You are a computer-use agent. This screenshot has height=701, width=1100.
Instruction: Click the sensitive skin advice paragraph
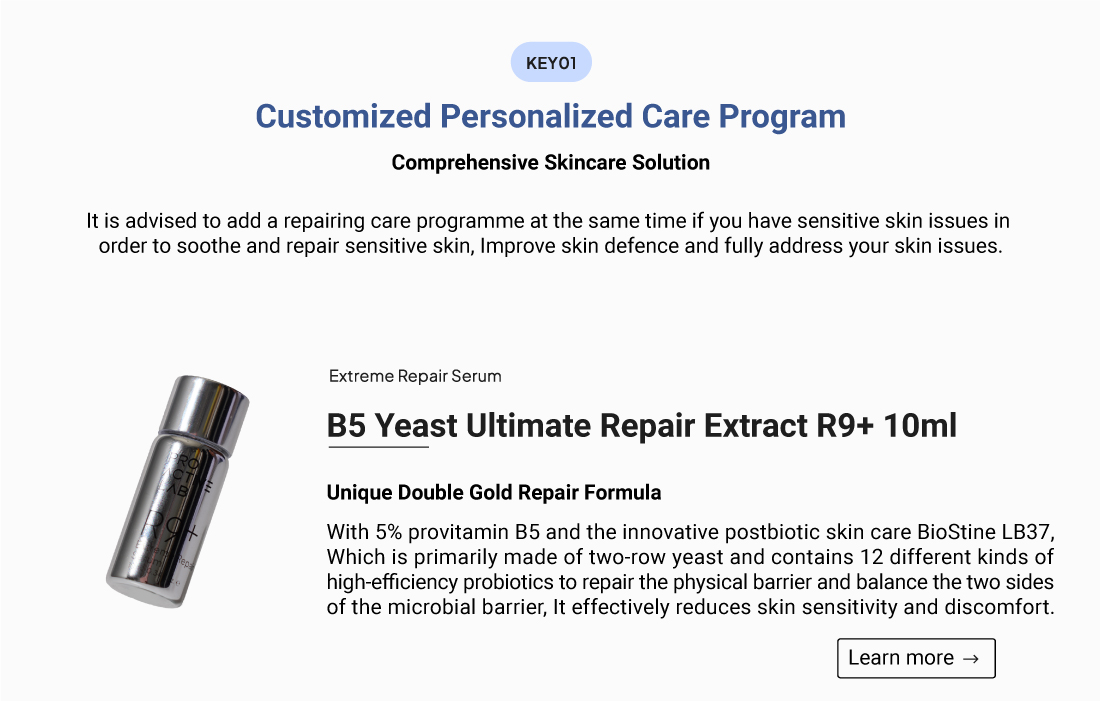[x=550, y=232]
